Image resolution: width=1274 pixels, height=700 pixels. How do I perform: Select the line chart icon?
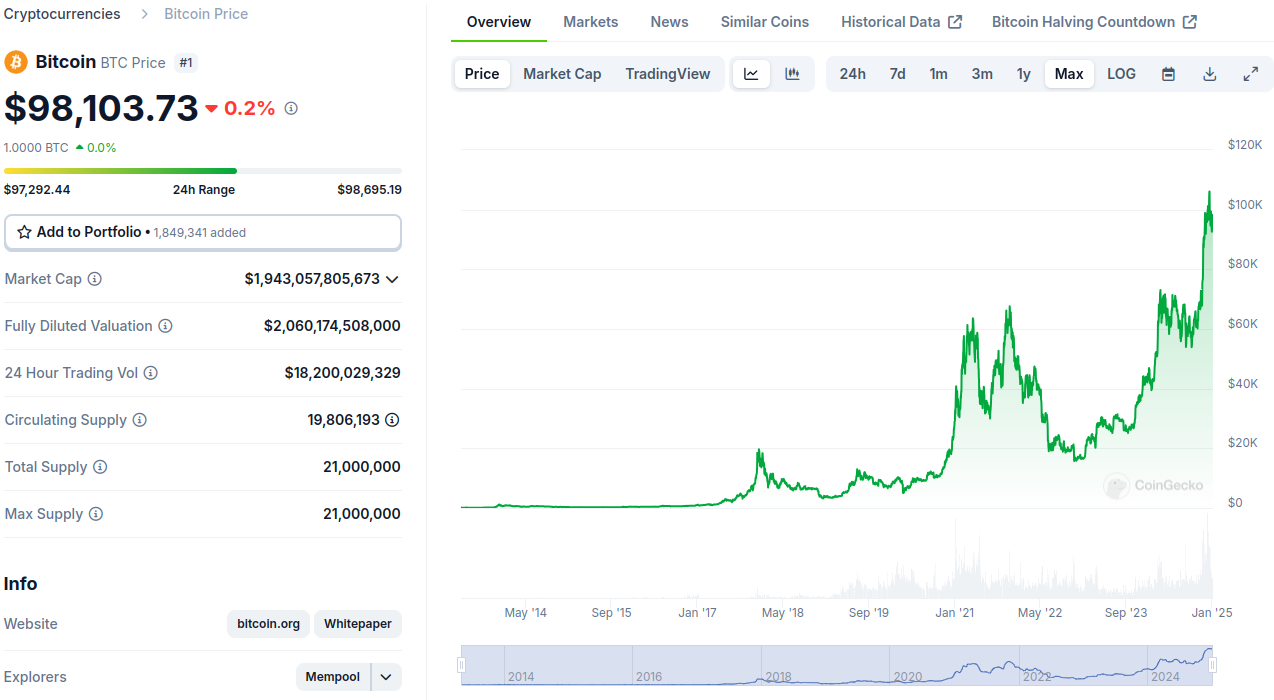coord(751,73)
